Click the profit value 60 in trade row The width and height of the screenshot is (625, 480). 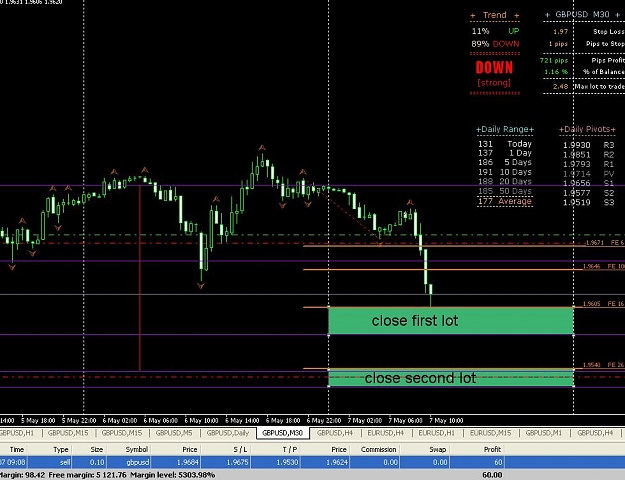pos(498,462)
